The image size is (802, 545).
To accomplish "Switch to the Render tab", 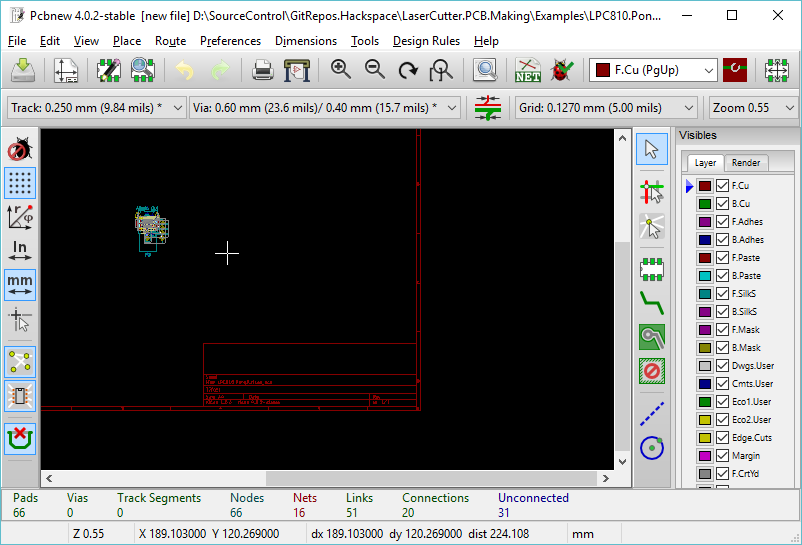I will pos(746,163).
